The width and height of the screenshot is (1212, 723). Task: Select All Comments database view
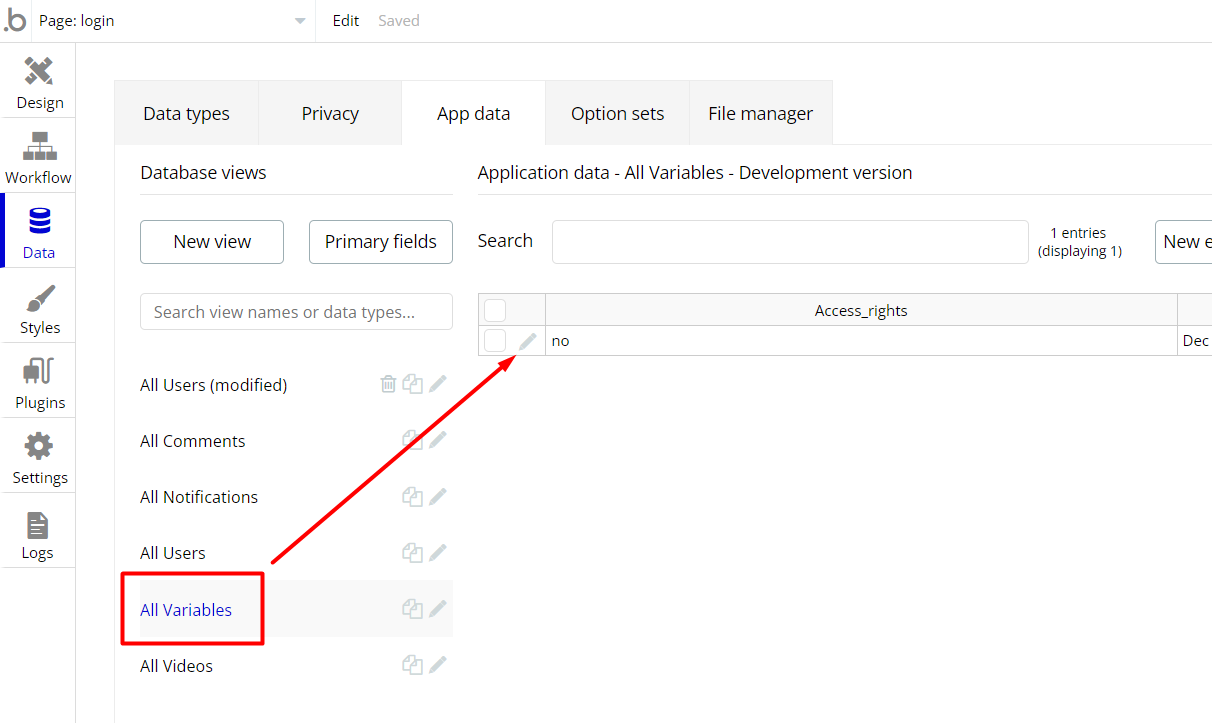click(x=193, y=441)
